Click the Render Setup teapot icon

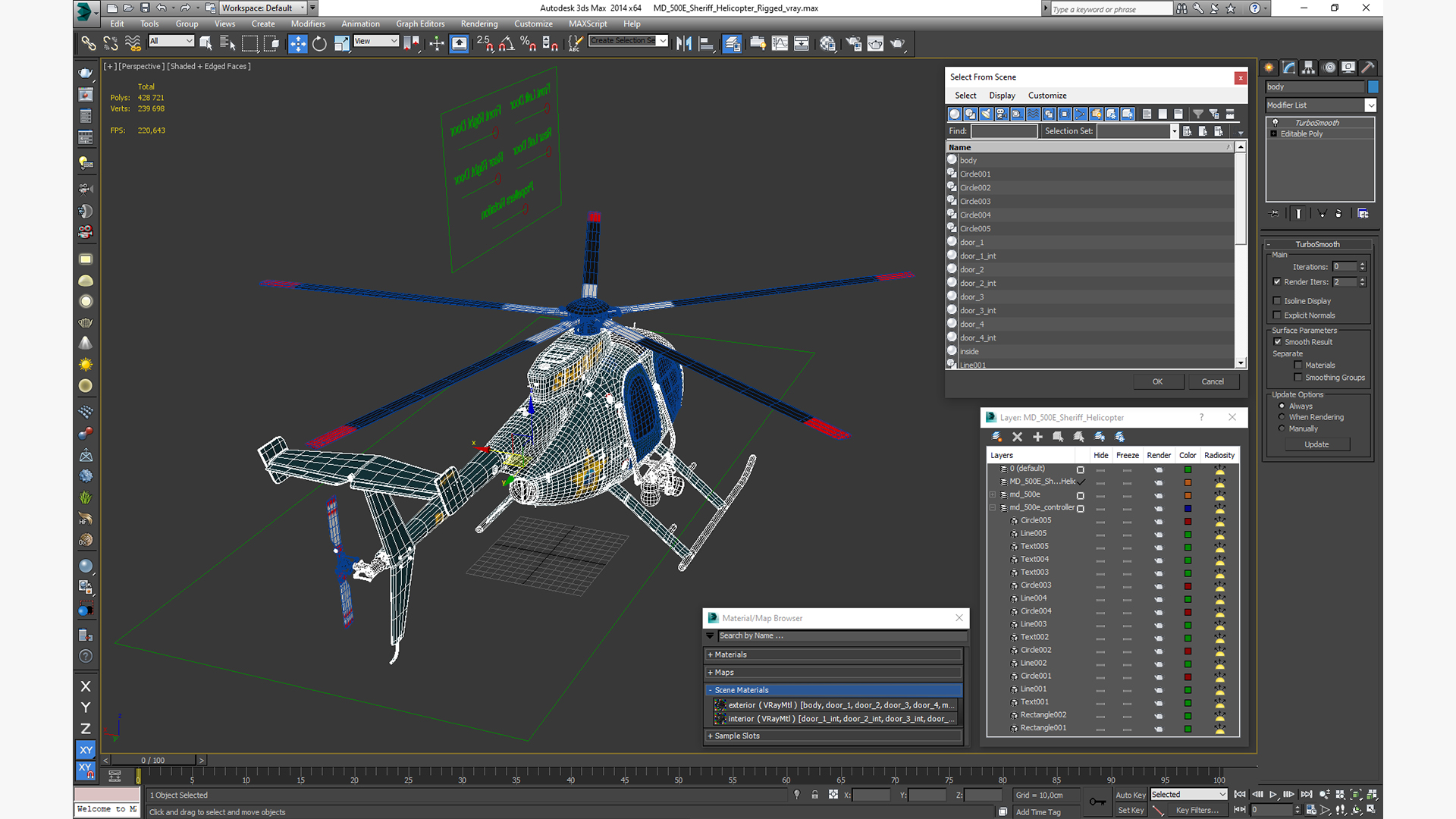[x=853, y=43]
